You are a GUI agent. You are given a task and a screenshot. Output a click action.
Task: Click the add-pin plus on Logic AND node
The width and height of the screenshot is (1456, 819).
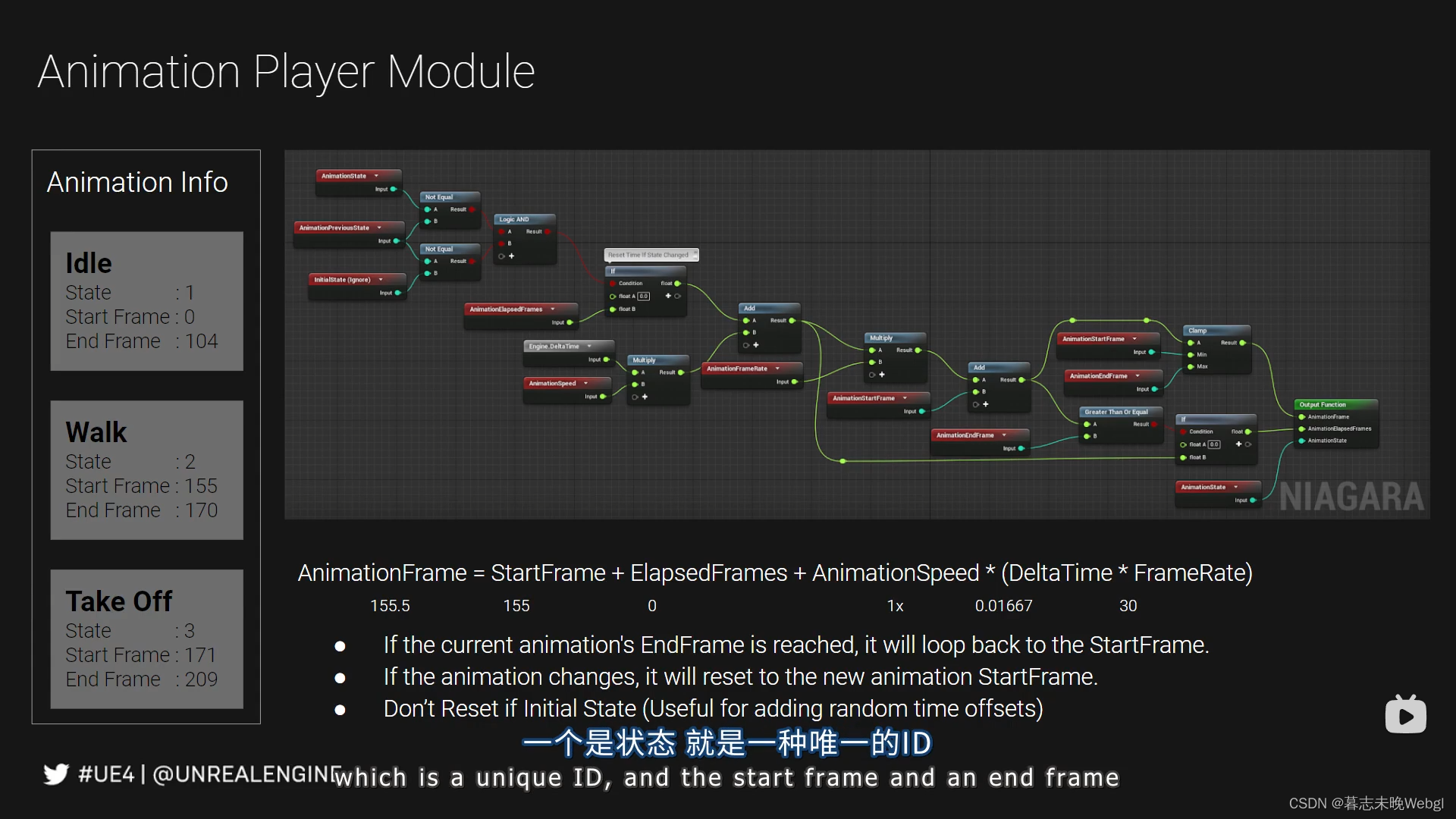point(511,256)
